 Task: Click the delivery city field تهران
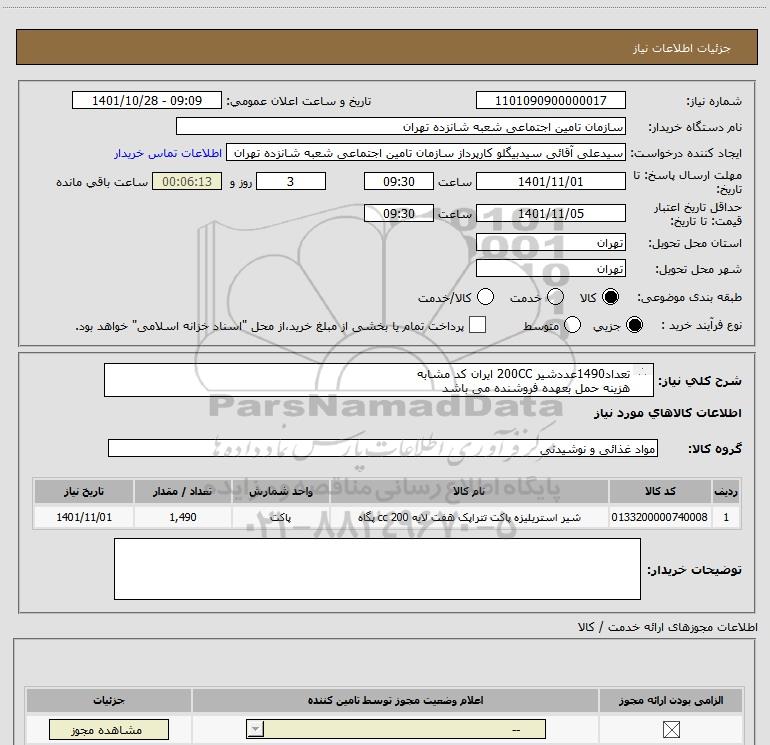coord(550,268)
